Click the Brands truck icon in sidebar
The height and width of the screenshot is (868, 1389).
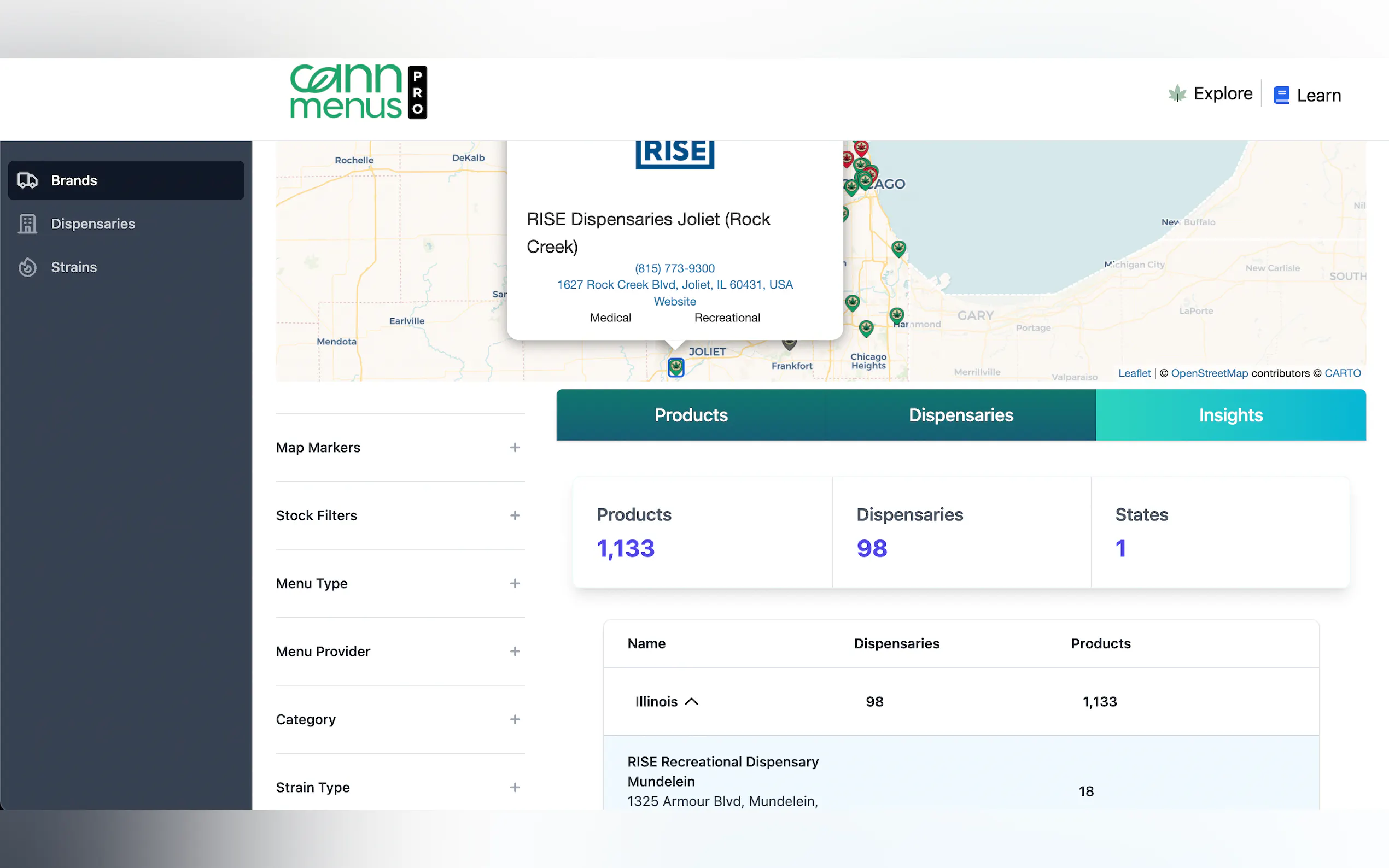coord(27,180)
